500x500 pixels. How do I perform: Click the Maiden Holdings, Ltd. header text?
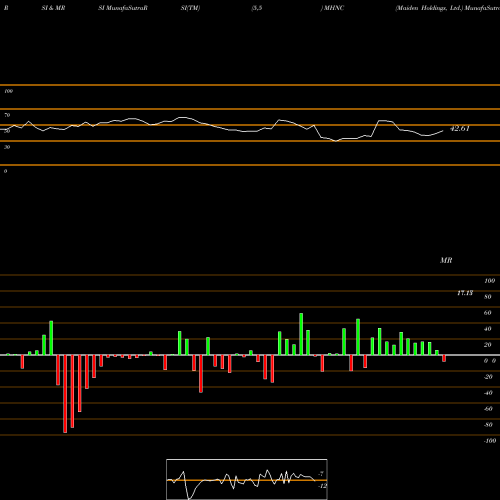pyautogui.click(x=429, y=8)
